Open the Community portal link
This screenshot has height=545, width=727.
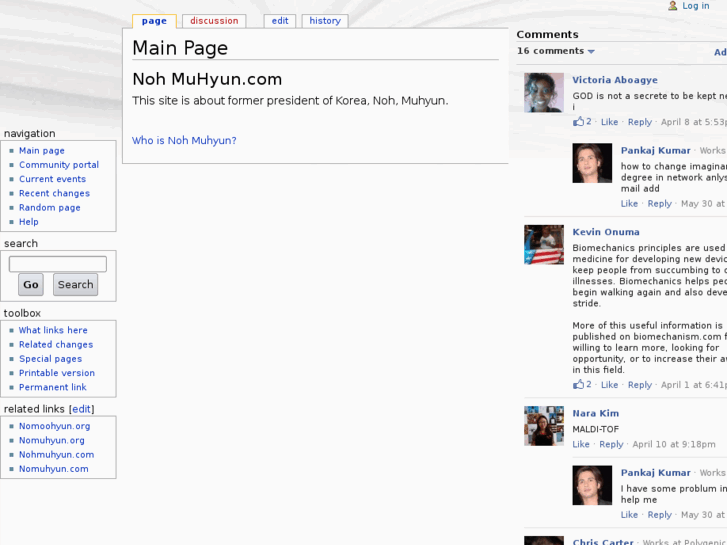click(x=59, y=165)
